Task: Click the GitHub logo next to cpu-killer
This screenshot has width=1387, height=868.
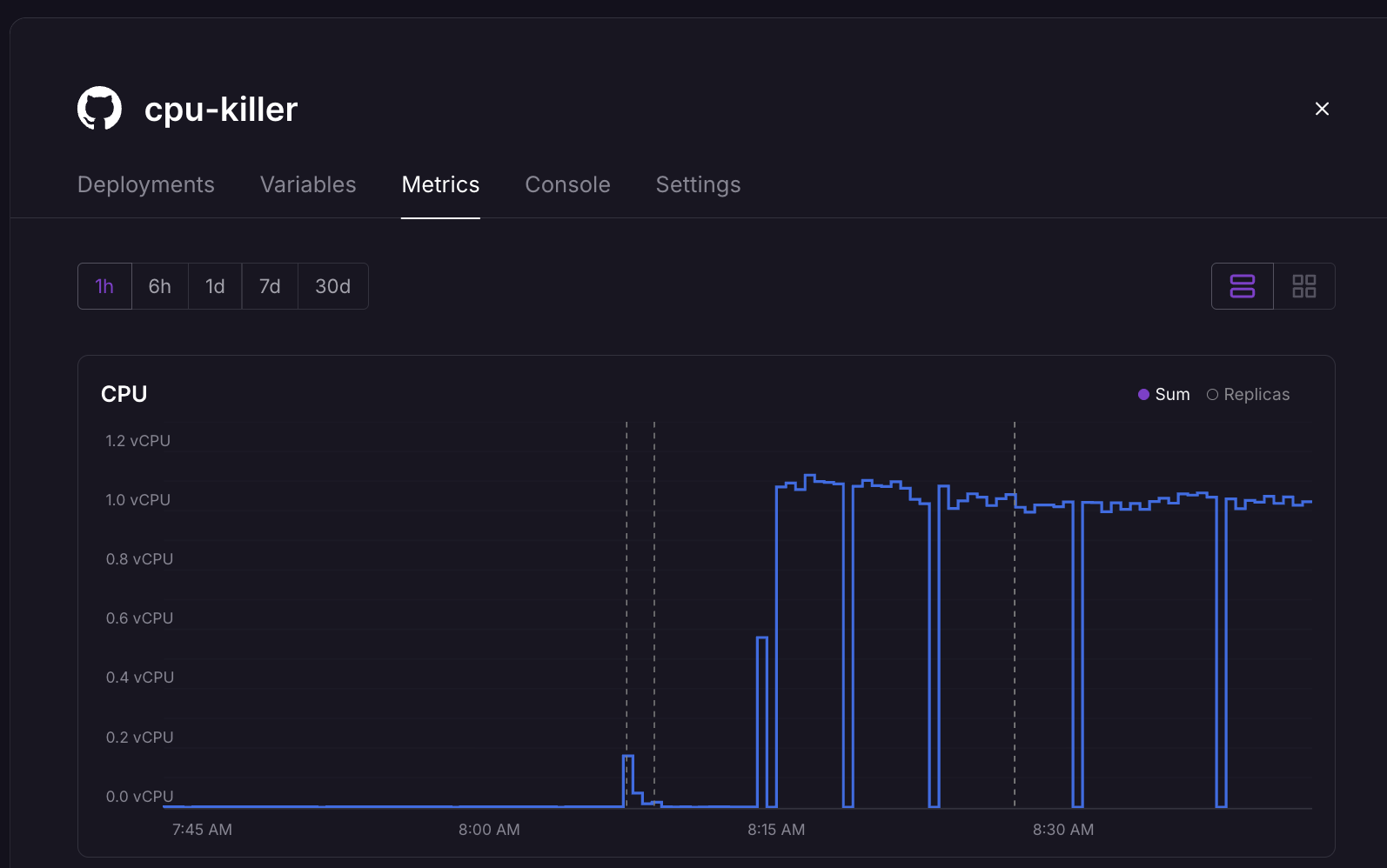Action: point(100,109)
